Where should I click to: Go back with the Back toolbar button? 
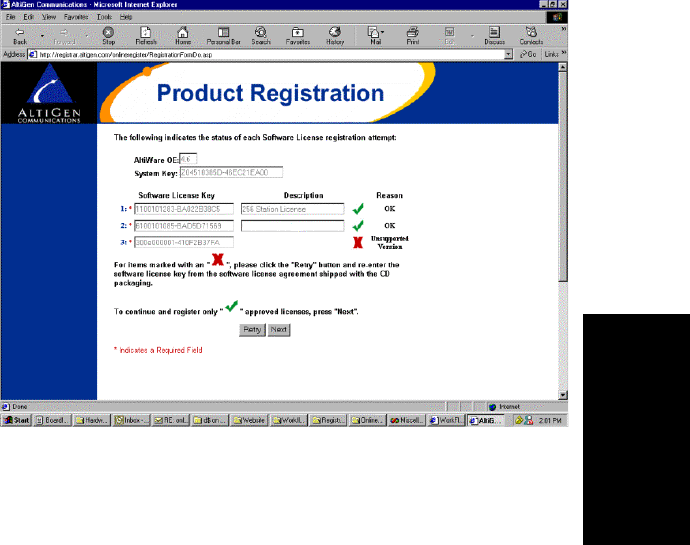[20, 36]
